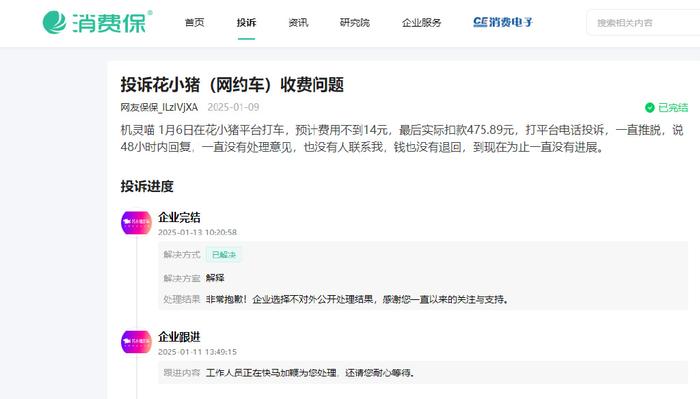
Task: Click the 花小猪 avatar beside 企业完结
Action: click(x=136, y=223)
